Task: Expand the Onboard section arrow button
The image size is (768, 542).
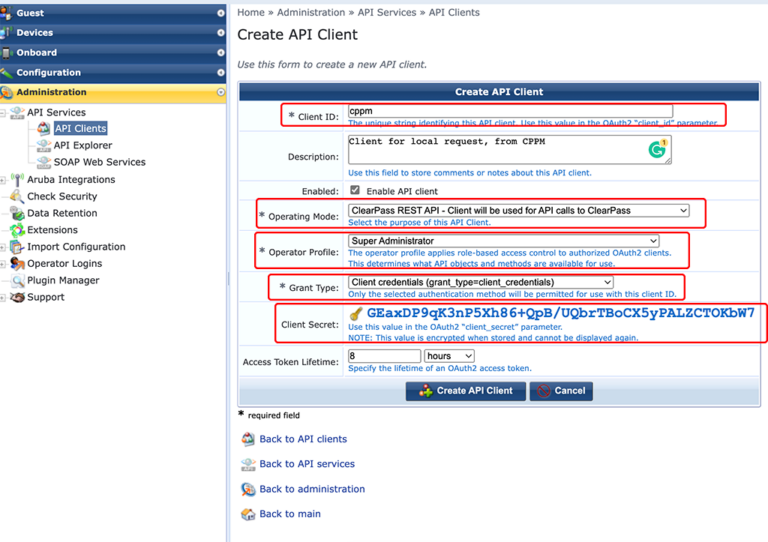Action: coord(221,52)
